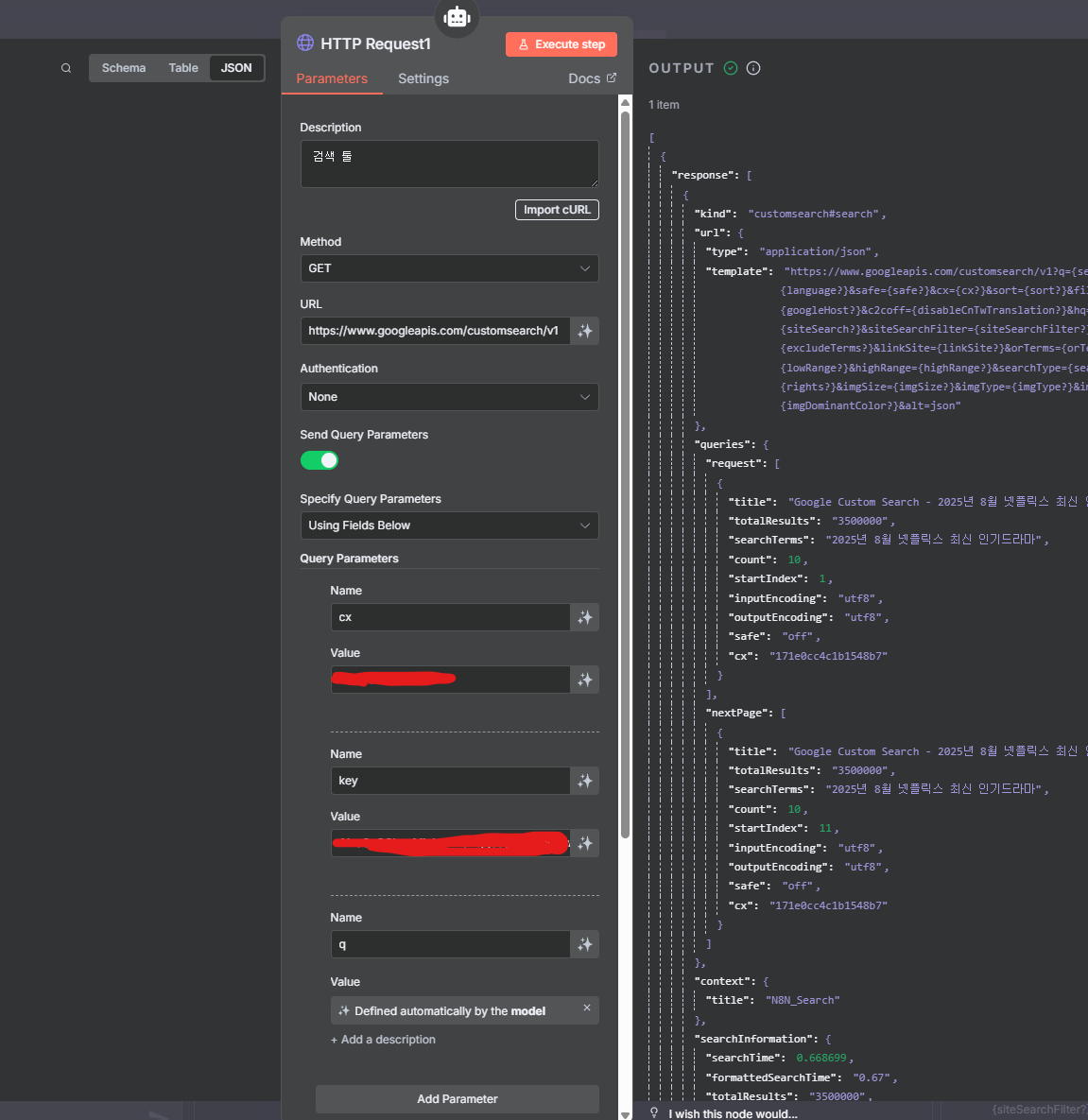This screenshot has width=1088, height=1120.
Task: Open the Parameters tab
Action: [x=332, y=78]
